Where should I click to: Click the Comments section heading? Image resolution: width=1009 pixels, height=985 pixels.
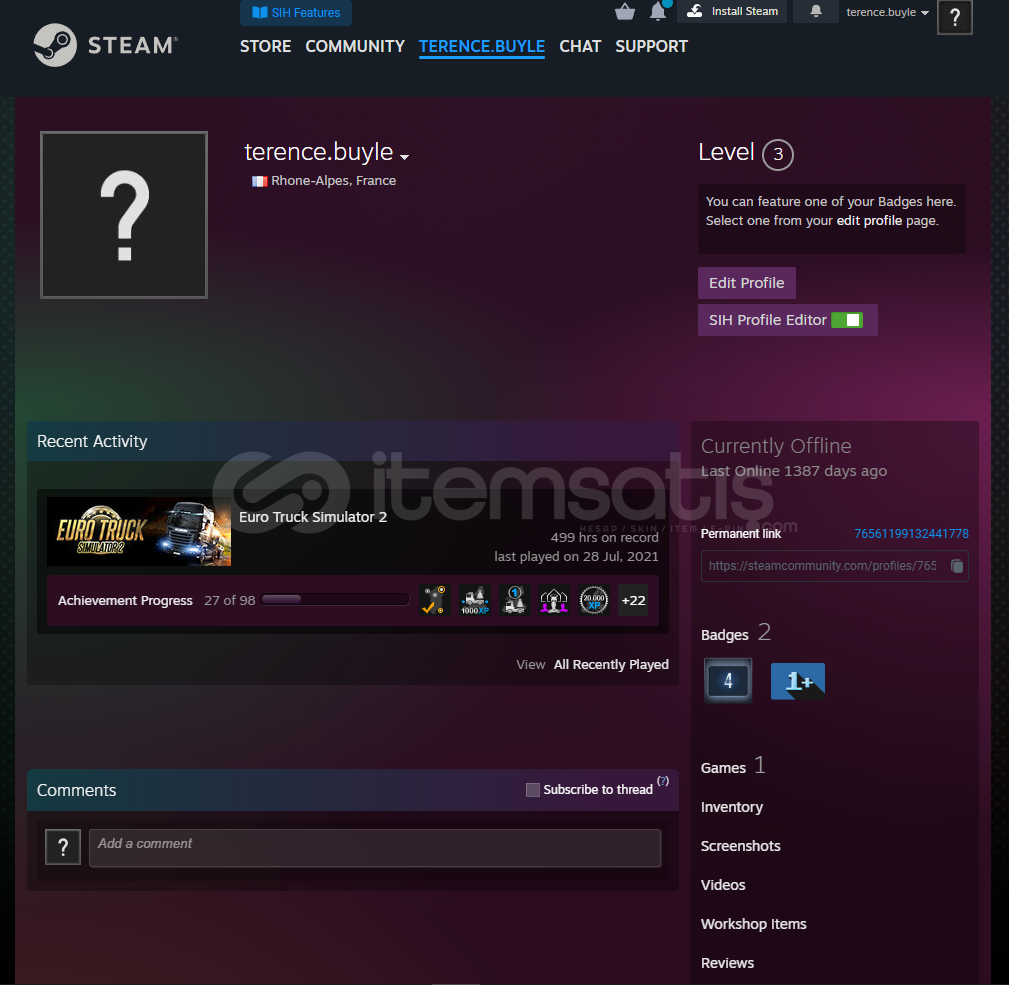(x=77, y=790)
